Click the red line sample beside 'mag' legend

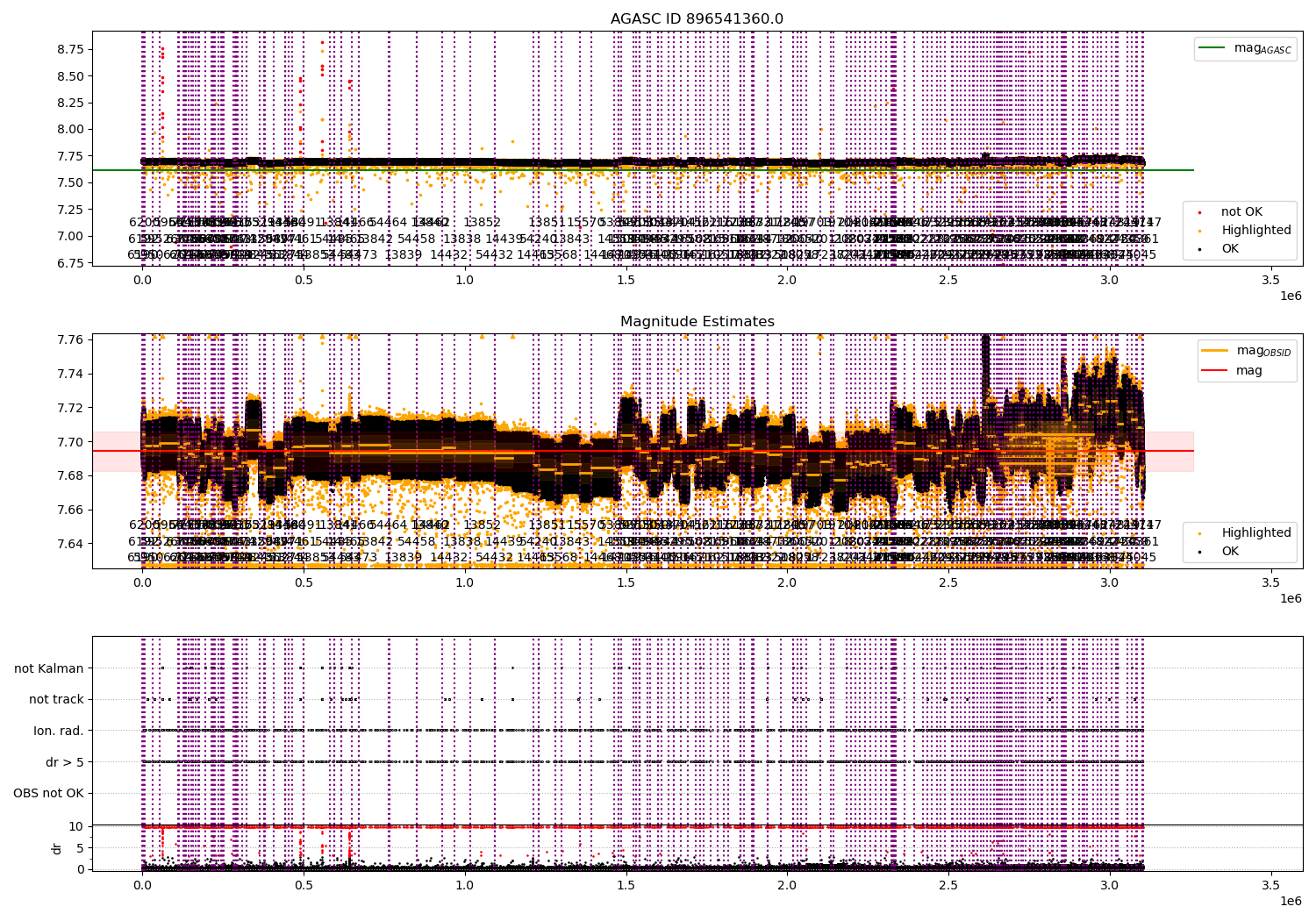pyautogui.click(x=1215, y=370)
